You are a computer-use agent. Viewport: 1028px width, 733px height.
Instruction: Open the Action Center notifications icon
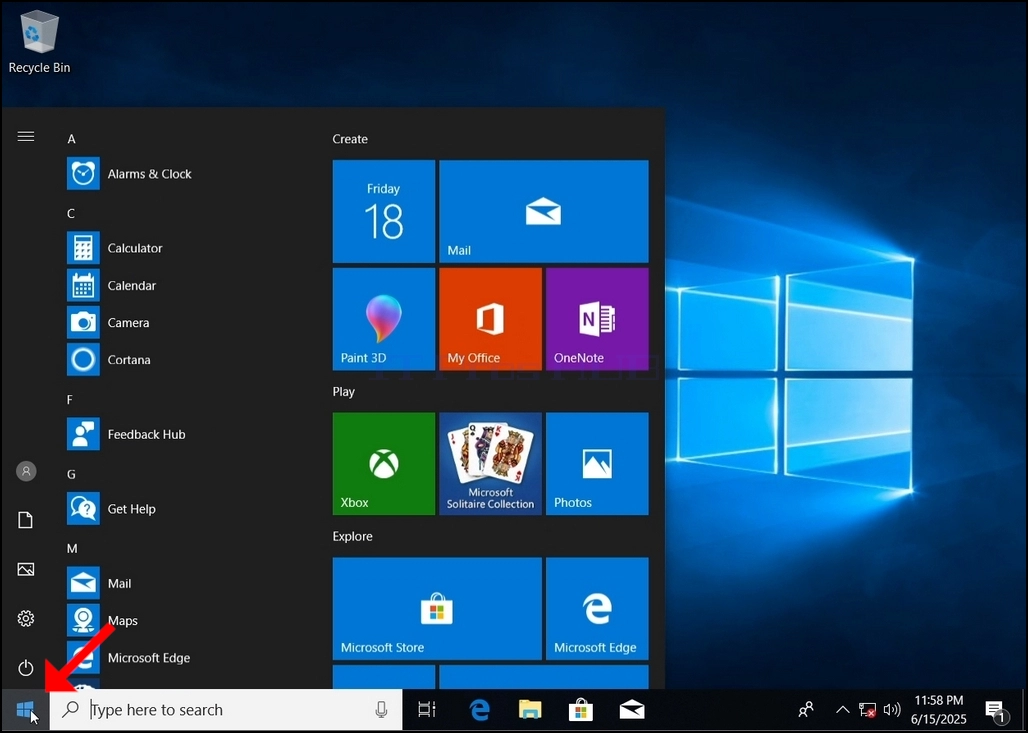click(995, 710)
